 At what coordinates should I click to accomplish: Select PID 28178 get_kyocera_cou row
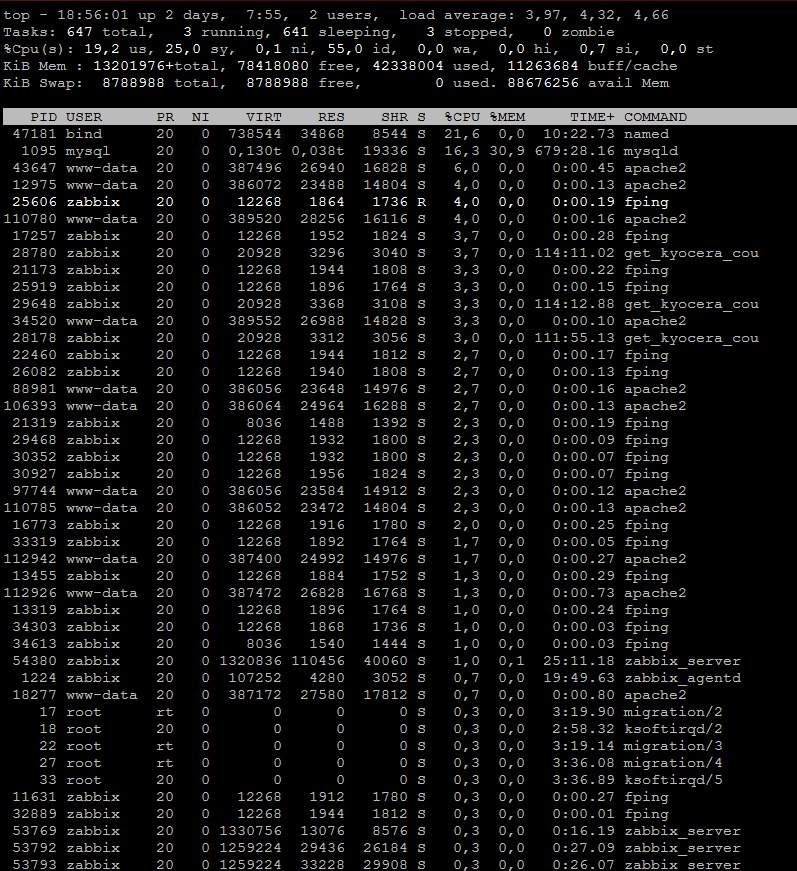[x=398, y=338]
